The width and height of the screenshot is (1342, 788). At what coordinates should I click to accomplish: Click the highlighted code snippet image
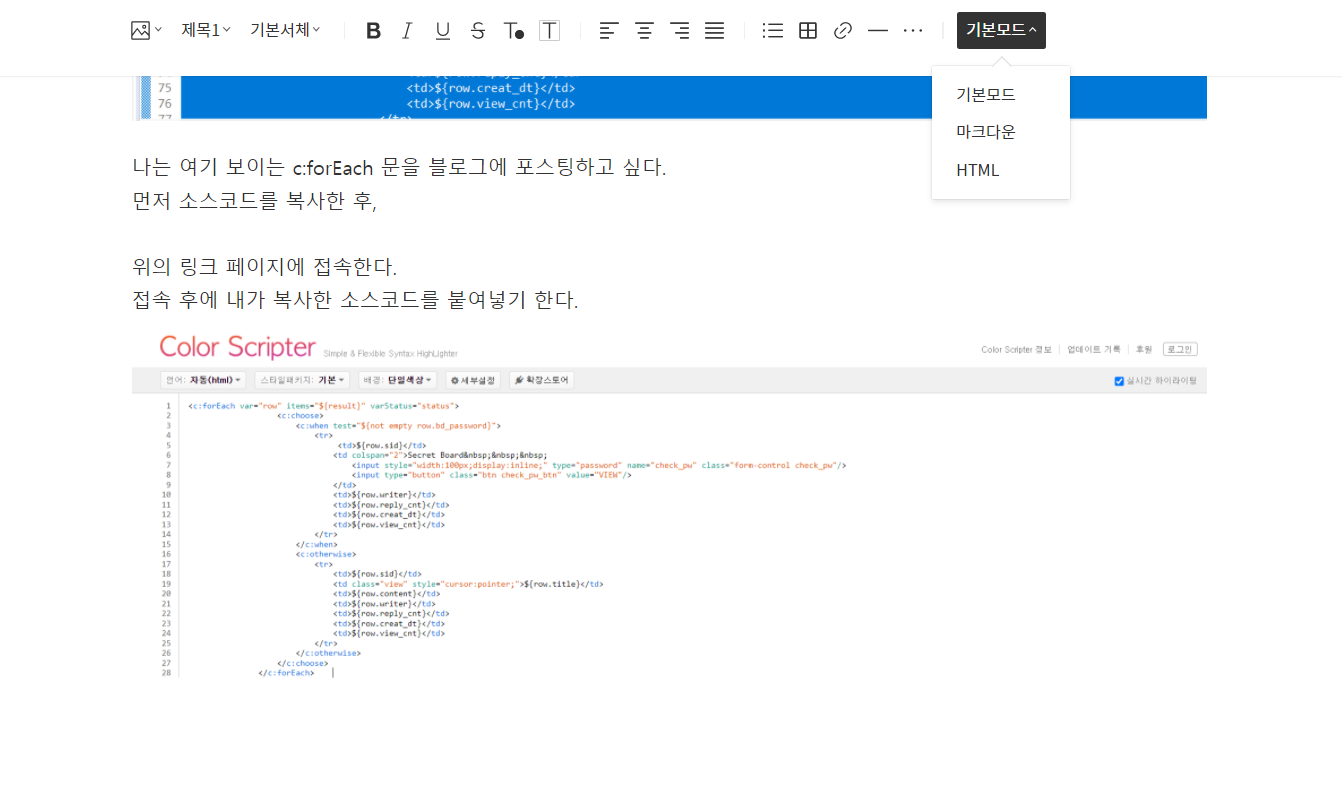click(x=669, y=98)
